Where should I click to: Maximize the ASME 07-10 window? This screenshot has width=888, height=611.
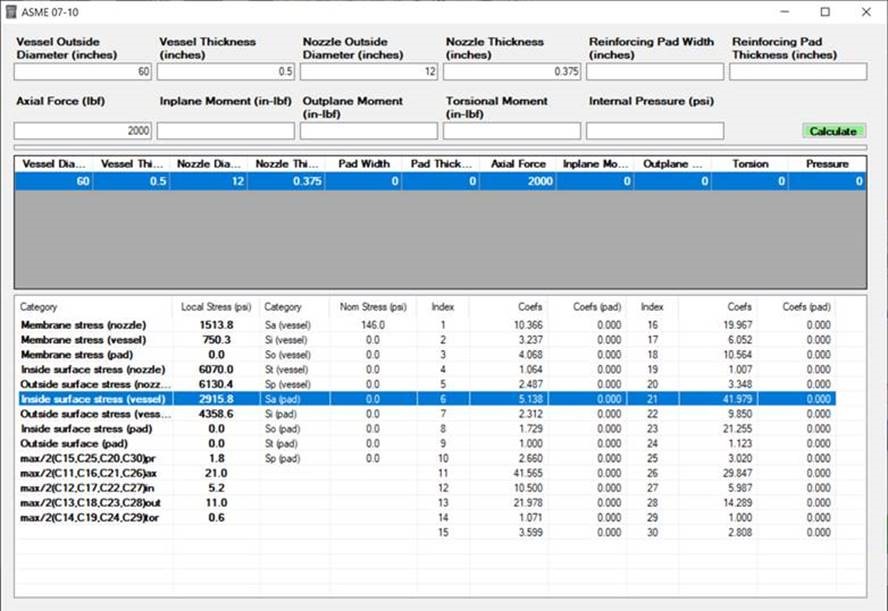point(825,12)
